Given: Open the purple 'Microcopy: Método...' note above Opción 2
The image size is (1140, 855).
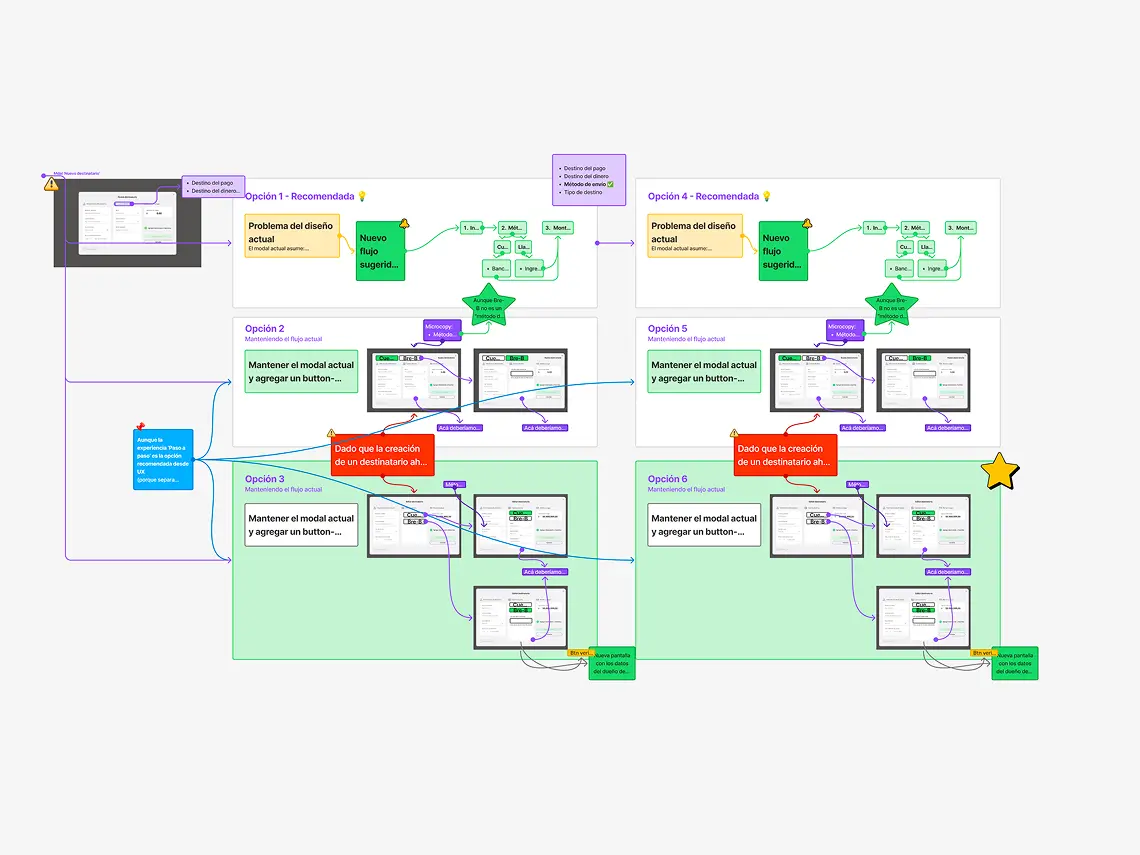Looking at the screenshot, I should click(x=443, y=328).
